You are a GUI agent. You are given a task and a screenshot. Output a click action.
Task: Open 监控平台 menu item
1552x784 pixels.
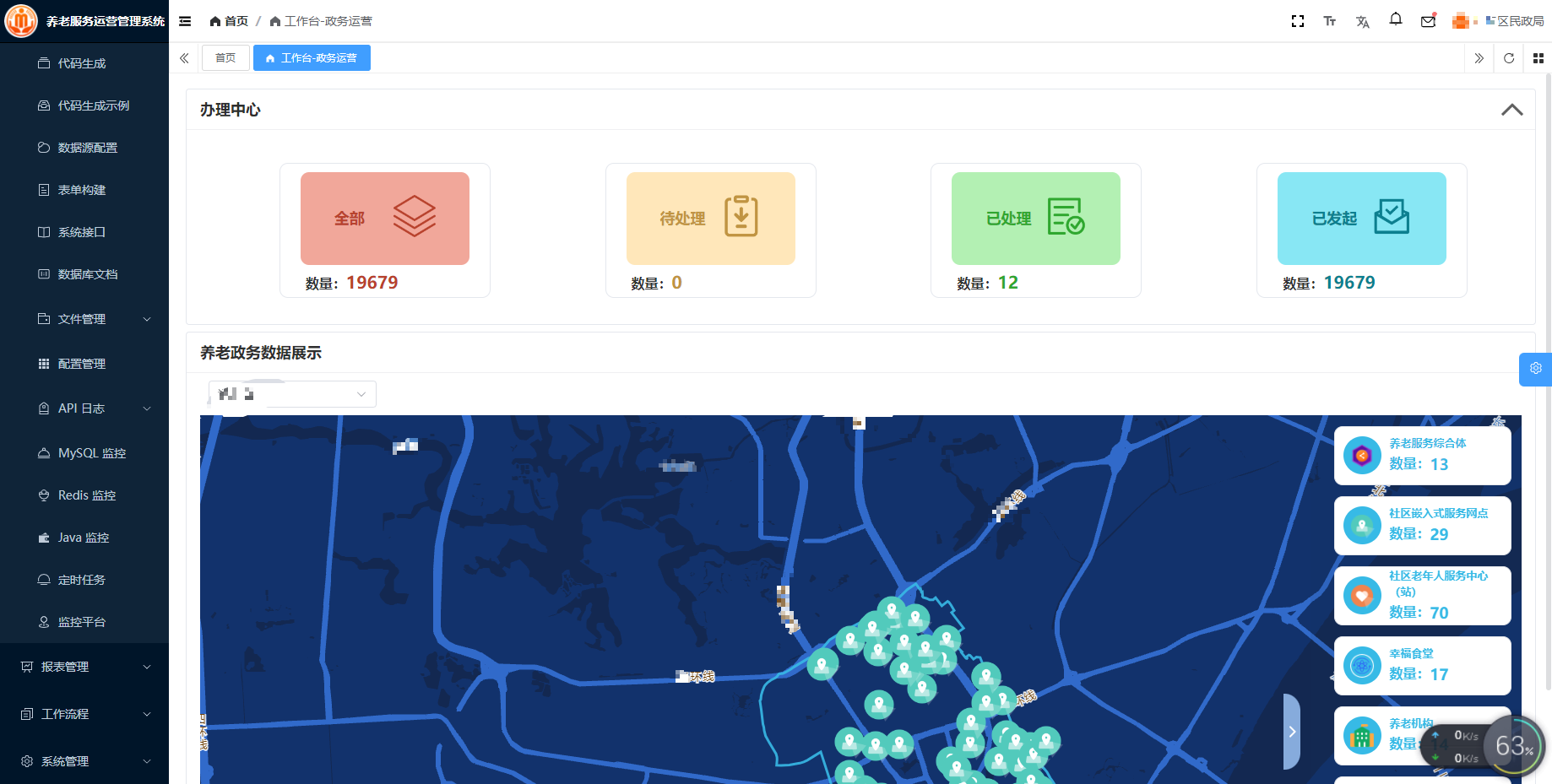84,622
